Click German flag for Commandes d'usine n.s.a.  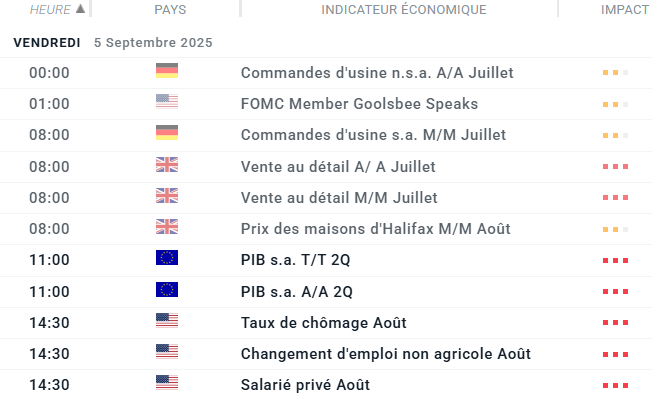167,71
